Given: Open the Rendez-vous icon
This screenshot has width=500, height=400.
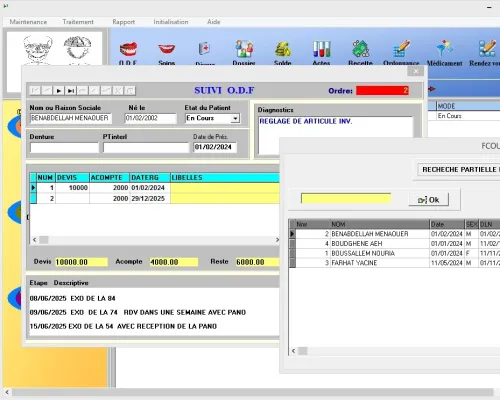Looking at the screenshot, I should [x=487, y=49].
